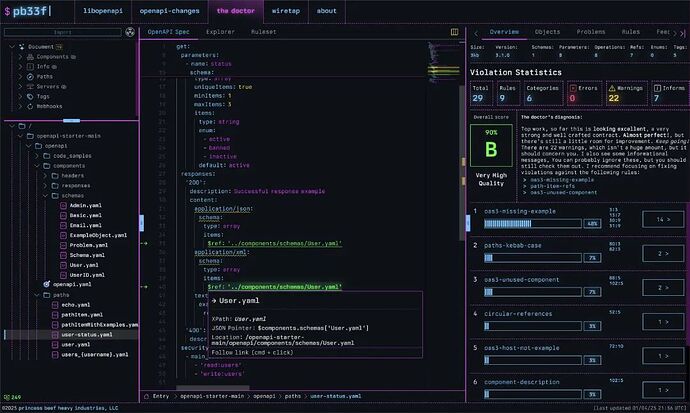The height and width of the screenshot is (413, 690).
Task: Switch to the wiretap tab
Action: tap(285, 11)
